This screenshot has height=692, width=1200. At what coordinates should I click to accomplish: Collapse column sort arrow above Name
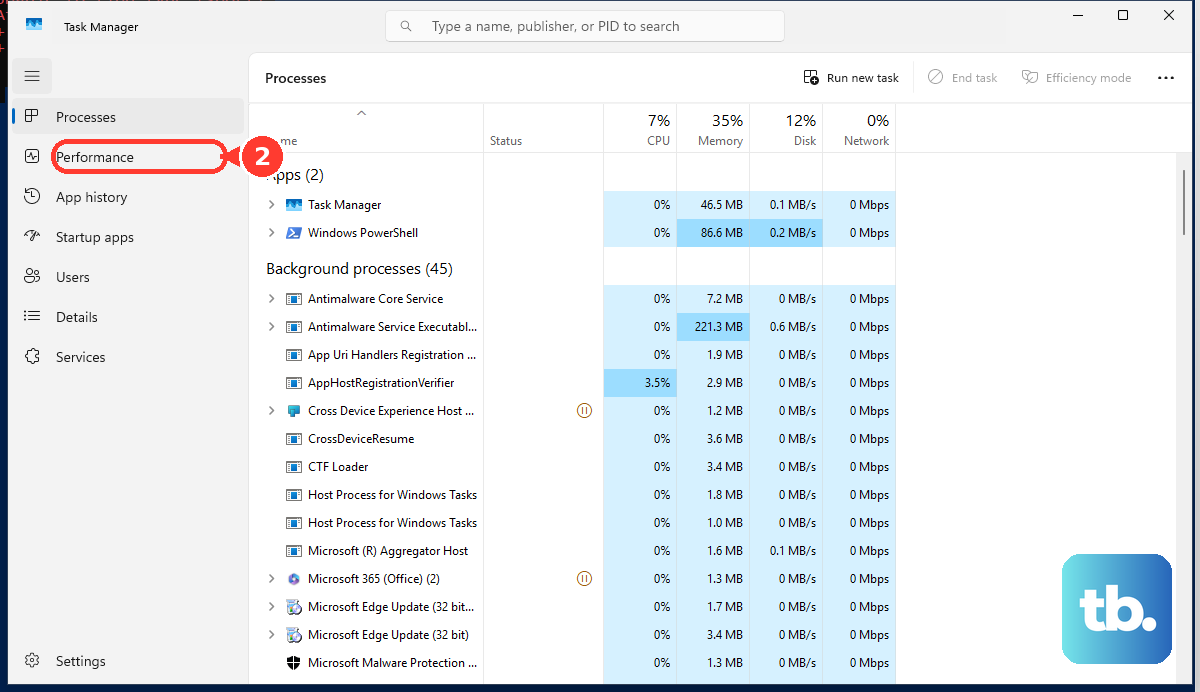click(362, 113)
